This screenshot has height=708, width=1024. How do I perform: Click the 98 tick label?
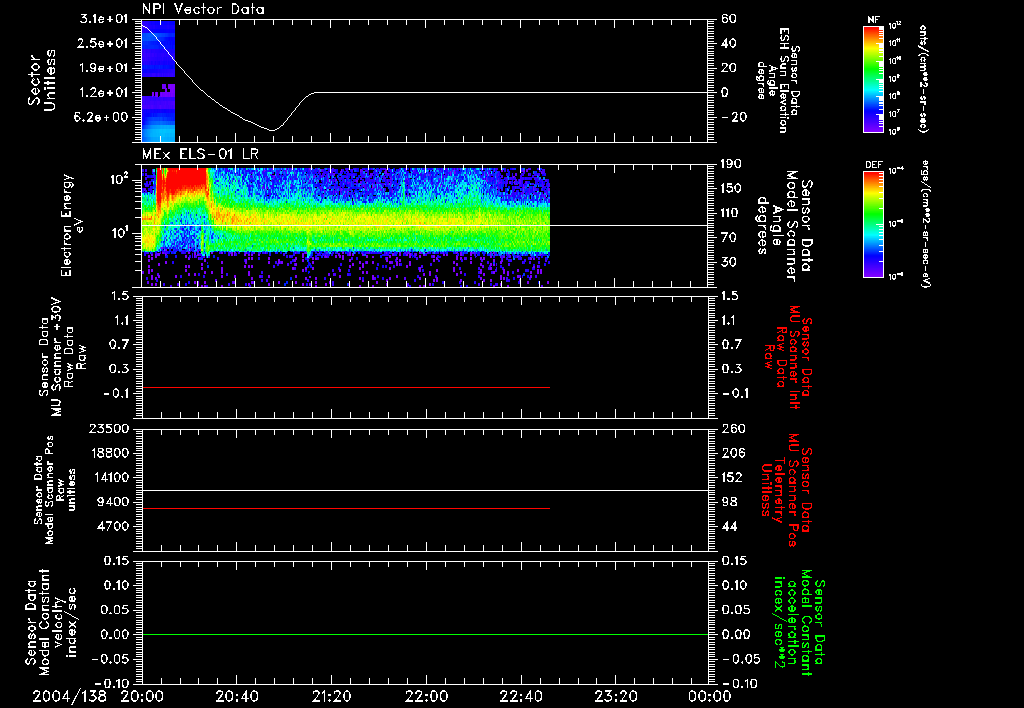tap(730, 502)
